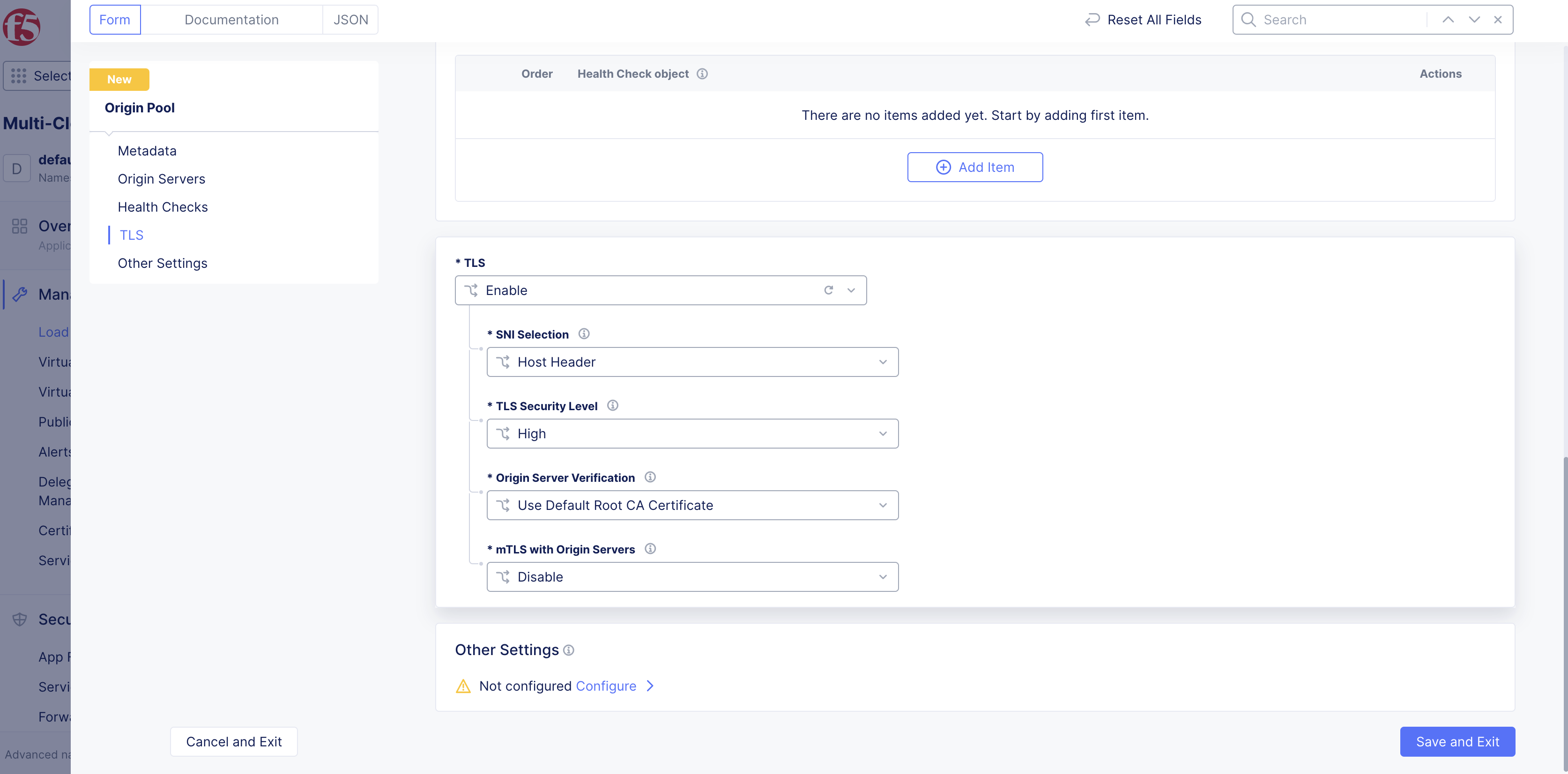Click the Add Item button
This screenshot has width=1568, height=774.
click(974, 167)
